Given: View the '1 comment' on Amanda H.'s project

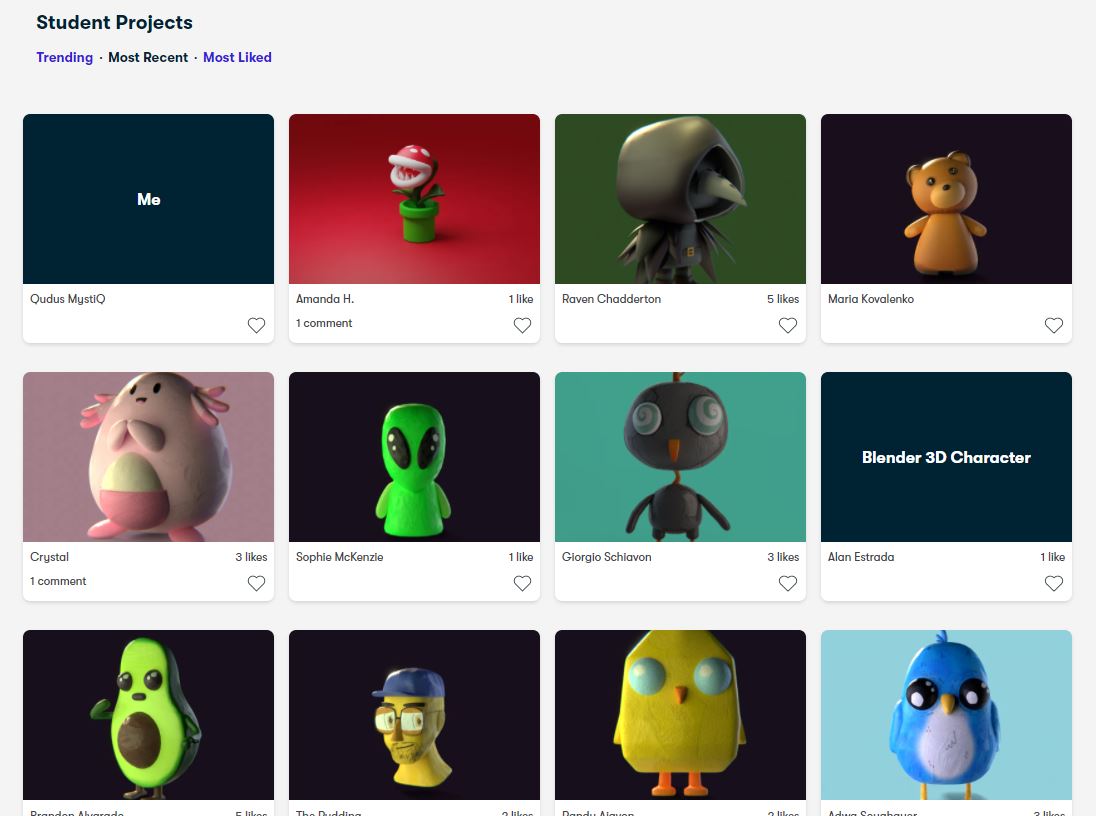Looking at the screenshot, I should coord(324,323).
